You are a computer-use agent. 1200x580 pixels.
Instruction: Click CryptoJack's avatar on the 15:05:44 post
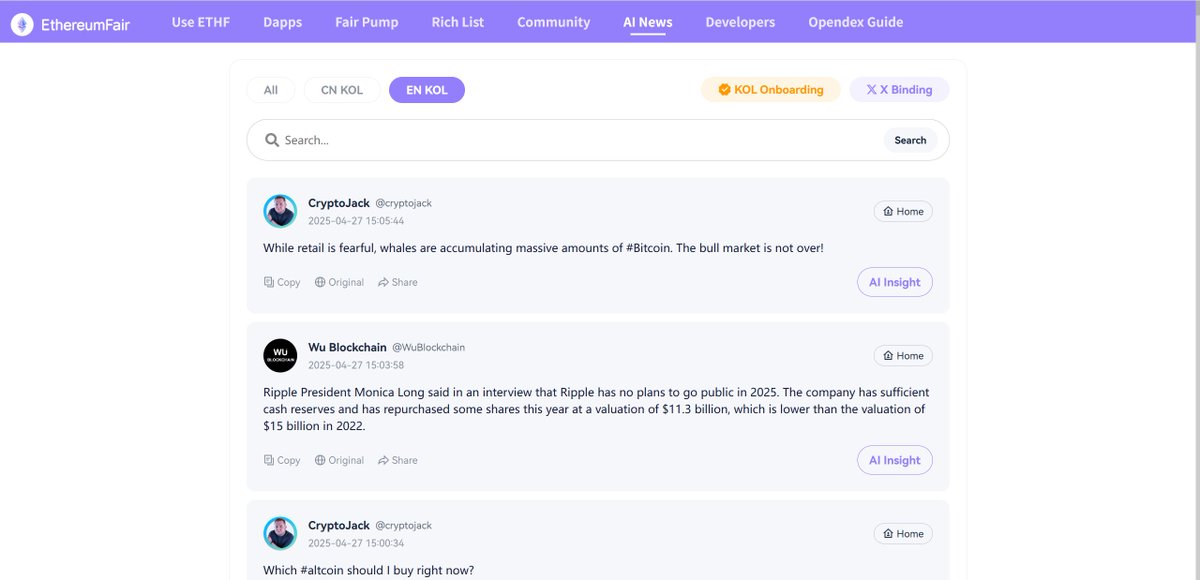click(x=280, y=211)
